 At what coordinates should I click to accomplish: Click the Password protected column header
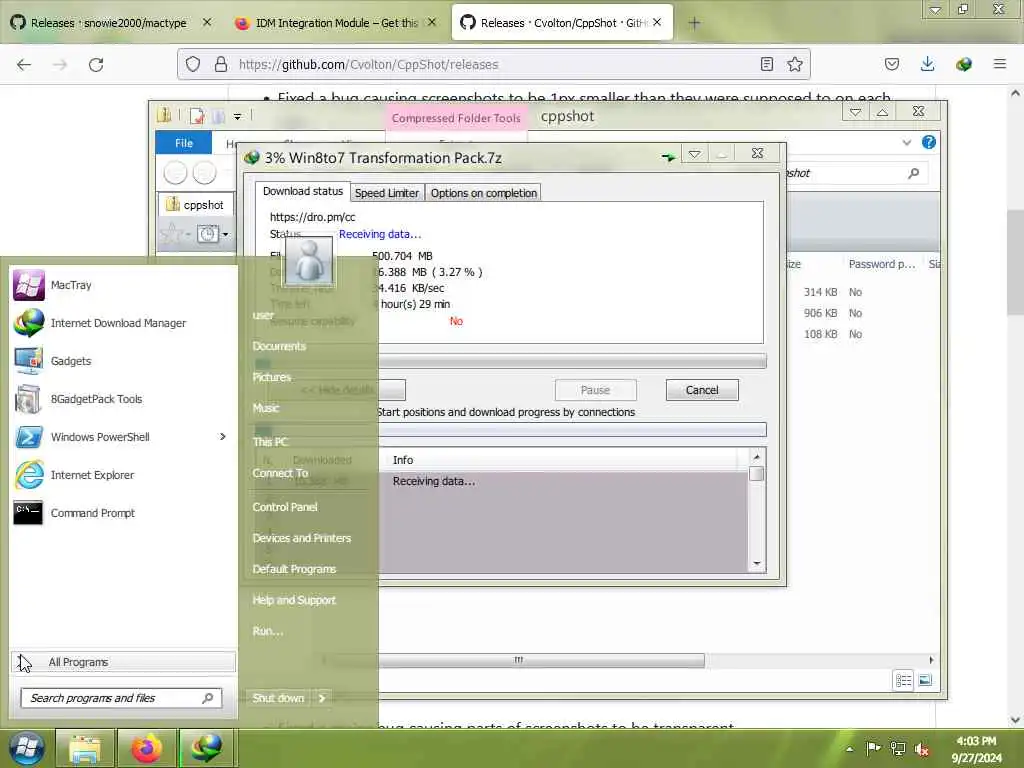coord(882,264)
